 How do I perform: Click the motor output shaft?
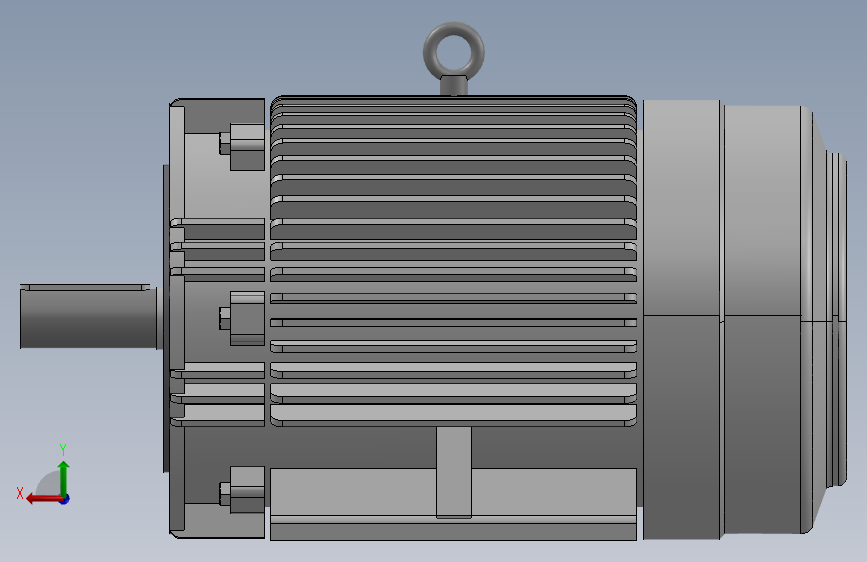(88, 319)
